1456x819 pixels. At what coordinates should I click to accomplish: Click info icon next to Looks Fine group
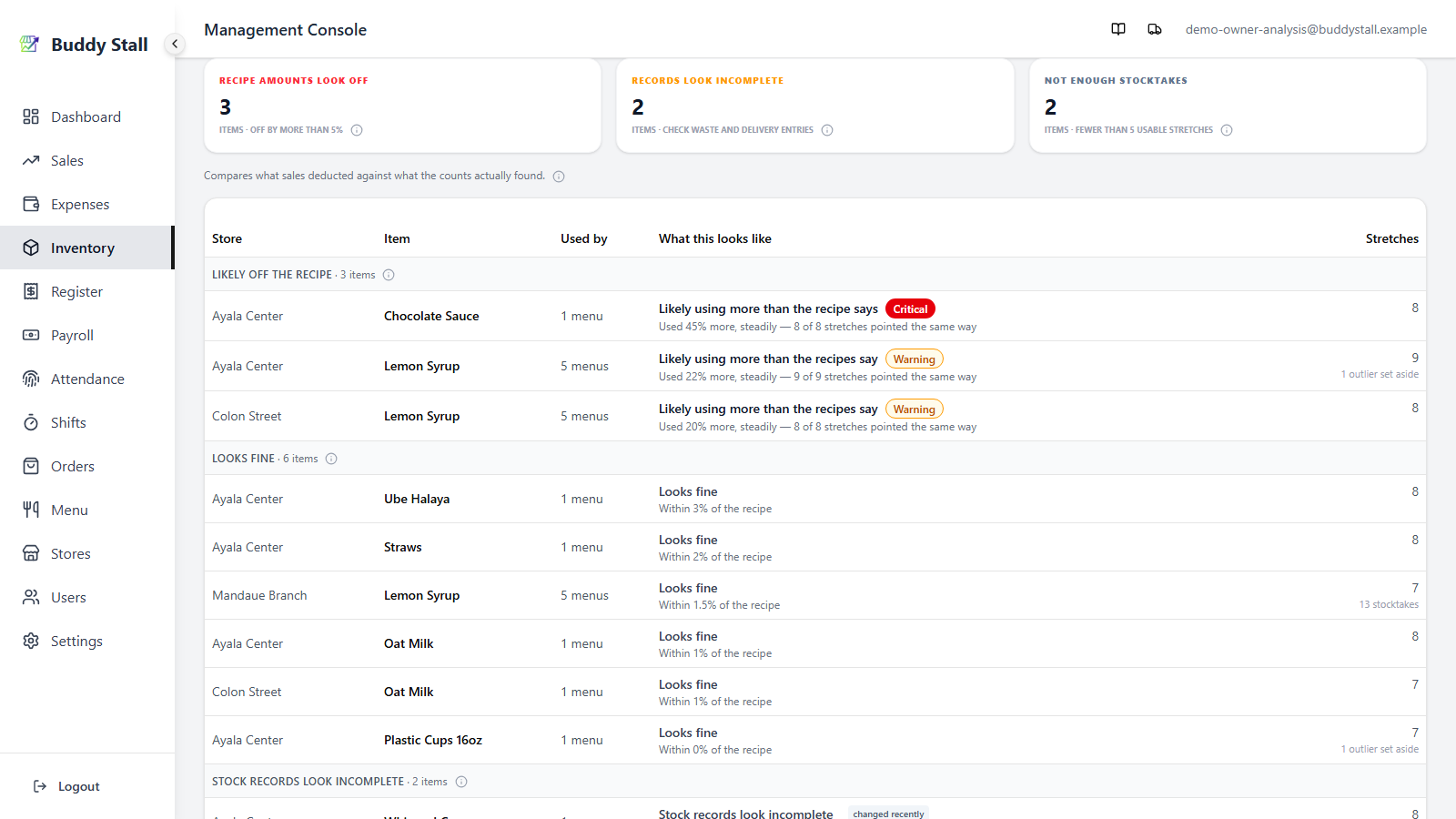[x=331, y=459]
